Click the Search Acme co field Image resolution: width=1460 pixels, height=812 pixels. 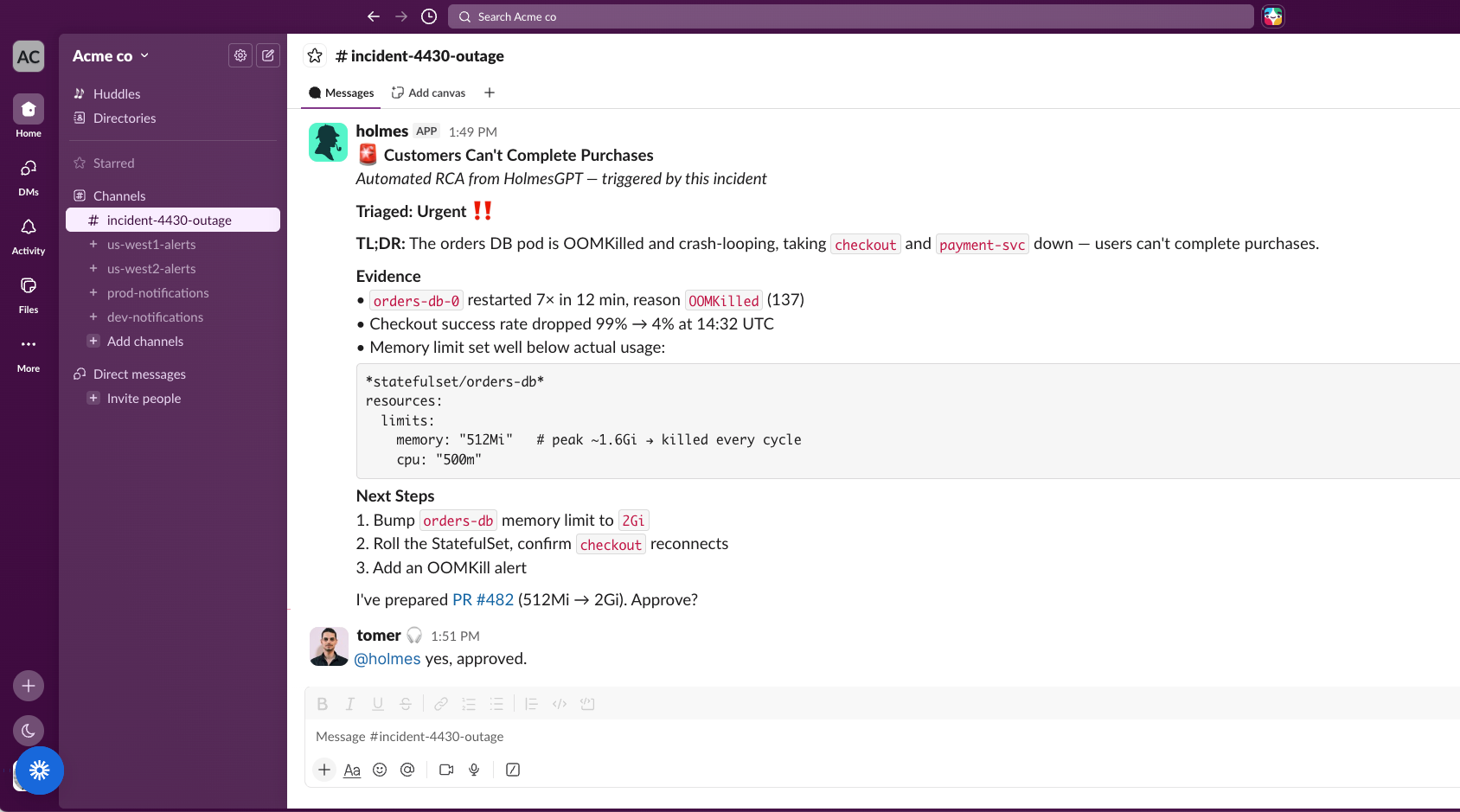coord(851,16)
